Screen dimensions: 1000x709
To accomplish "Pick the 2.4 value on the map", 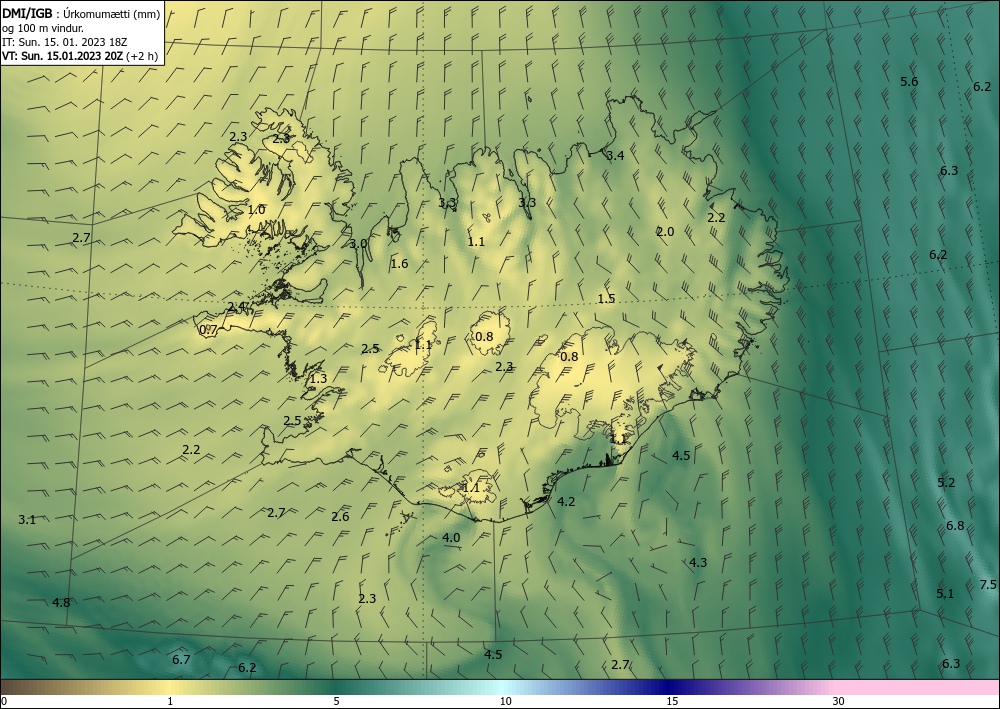I will (x=237, y=307).
